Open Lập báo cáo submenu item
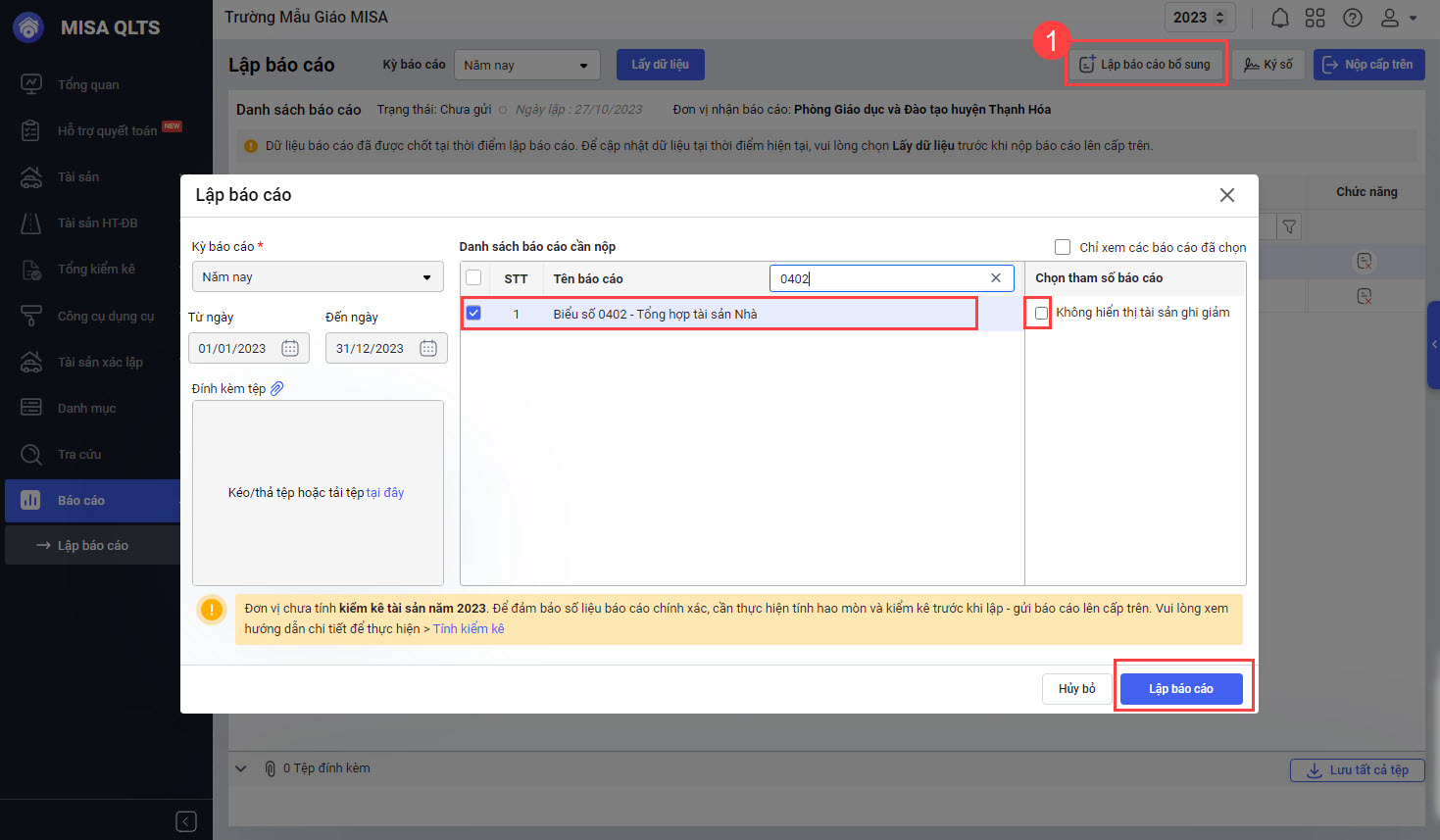This screenshot has width=1440, height=840. [93, 545]
